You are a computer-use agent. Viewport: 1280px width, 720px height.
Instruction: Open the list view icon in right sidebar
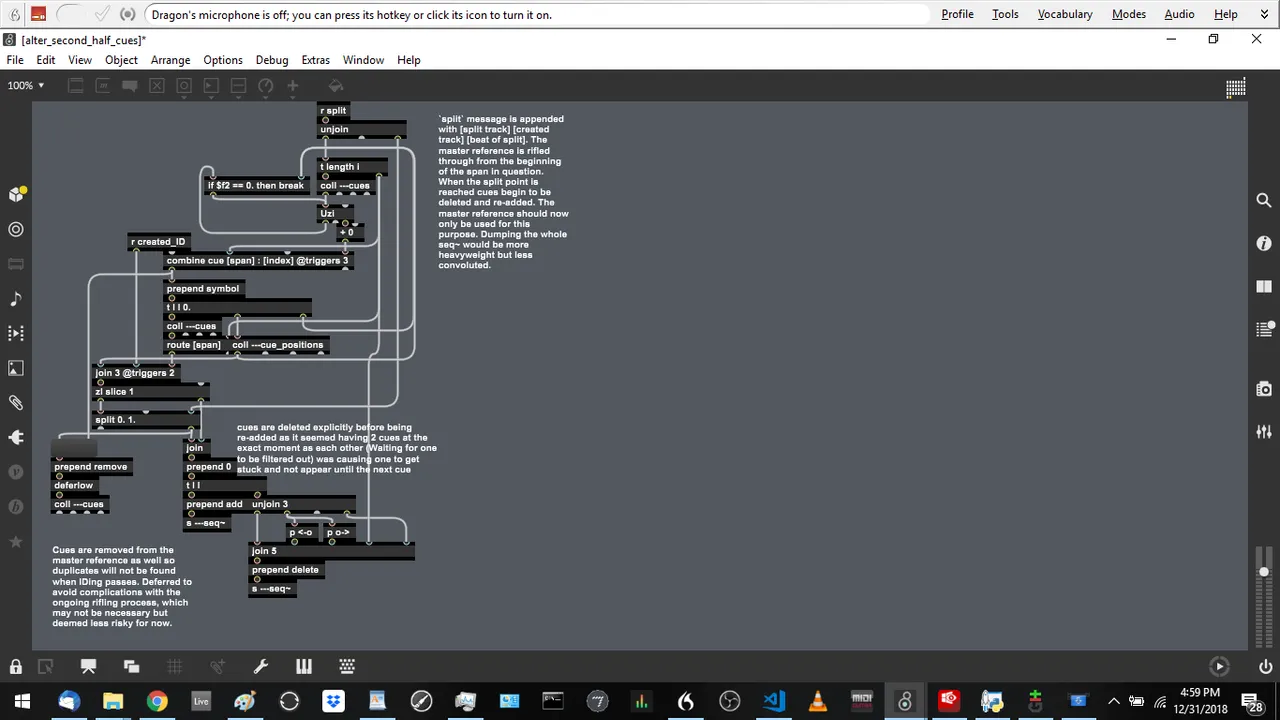pos(1264,329)
